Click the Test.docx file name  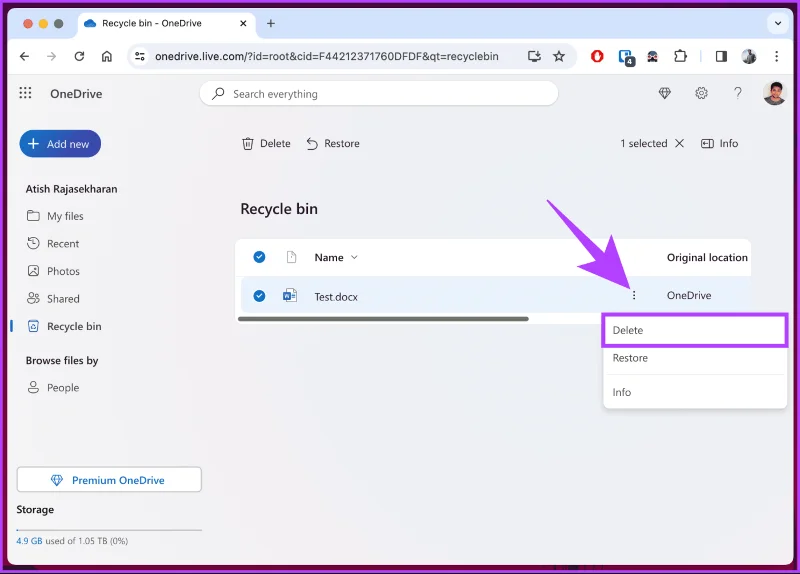pos(336,296)
